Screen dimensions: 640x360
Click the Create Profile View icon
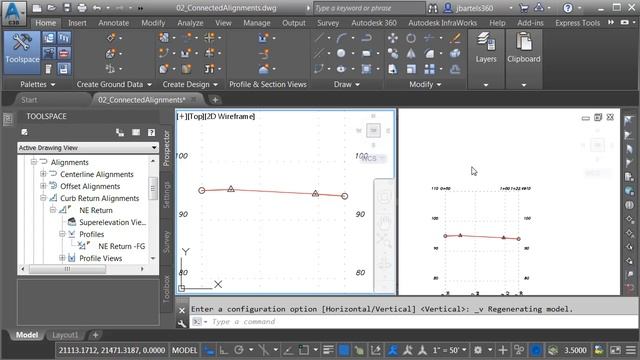tap(264, 38)
